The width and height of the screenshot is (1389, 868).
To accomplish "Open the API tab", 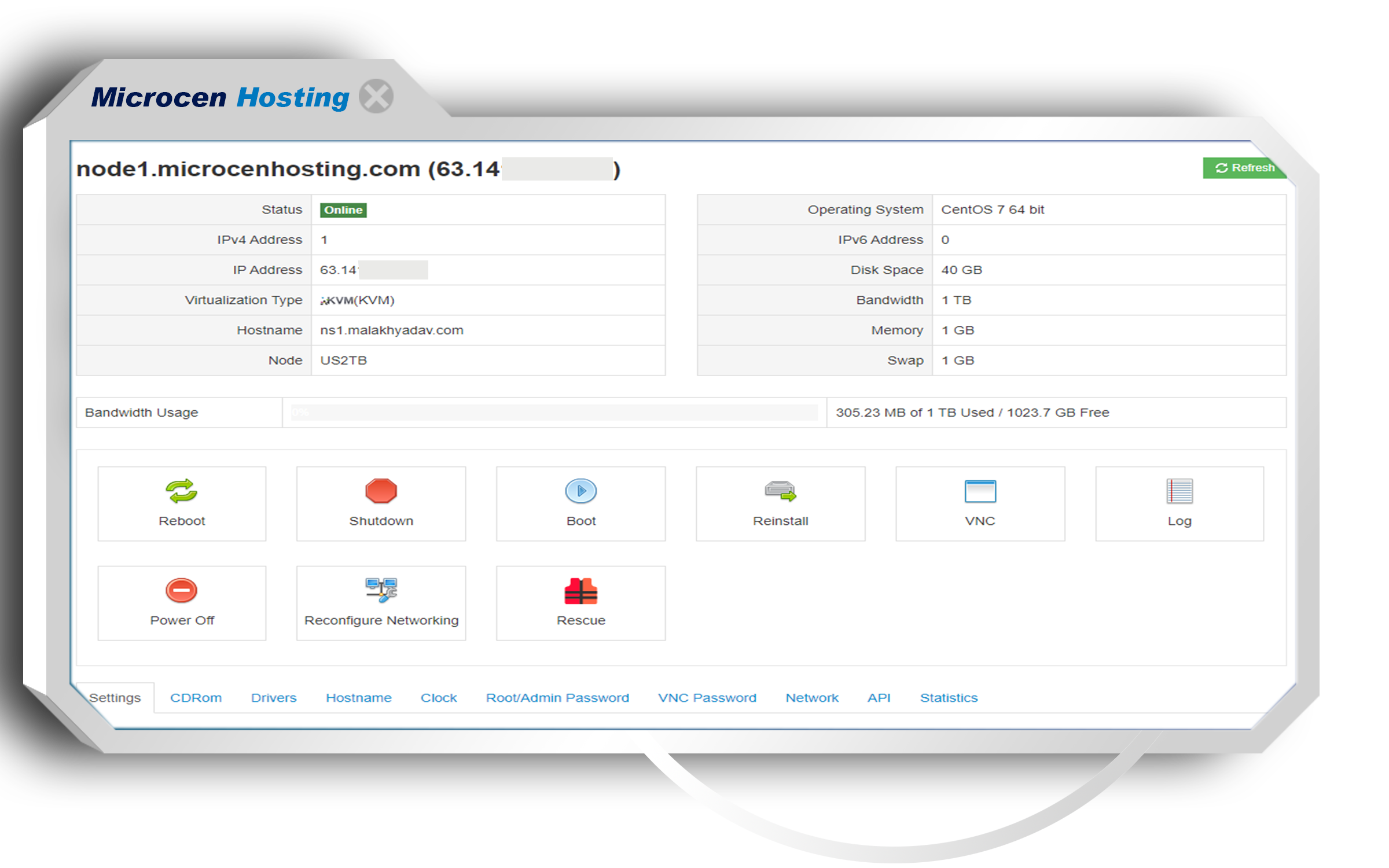I will pos(879,697).
